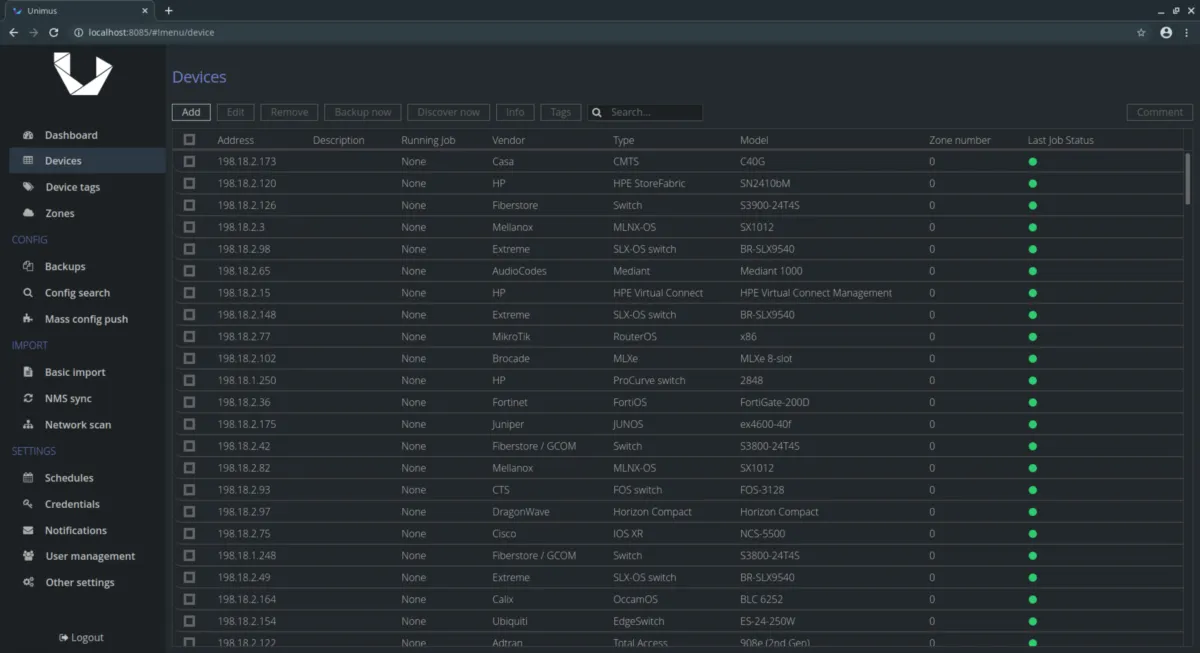The image size is (1200, 653).
Task: Click the Network scan icon
Action: click(28, 425)
